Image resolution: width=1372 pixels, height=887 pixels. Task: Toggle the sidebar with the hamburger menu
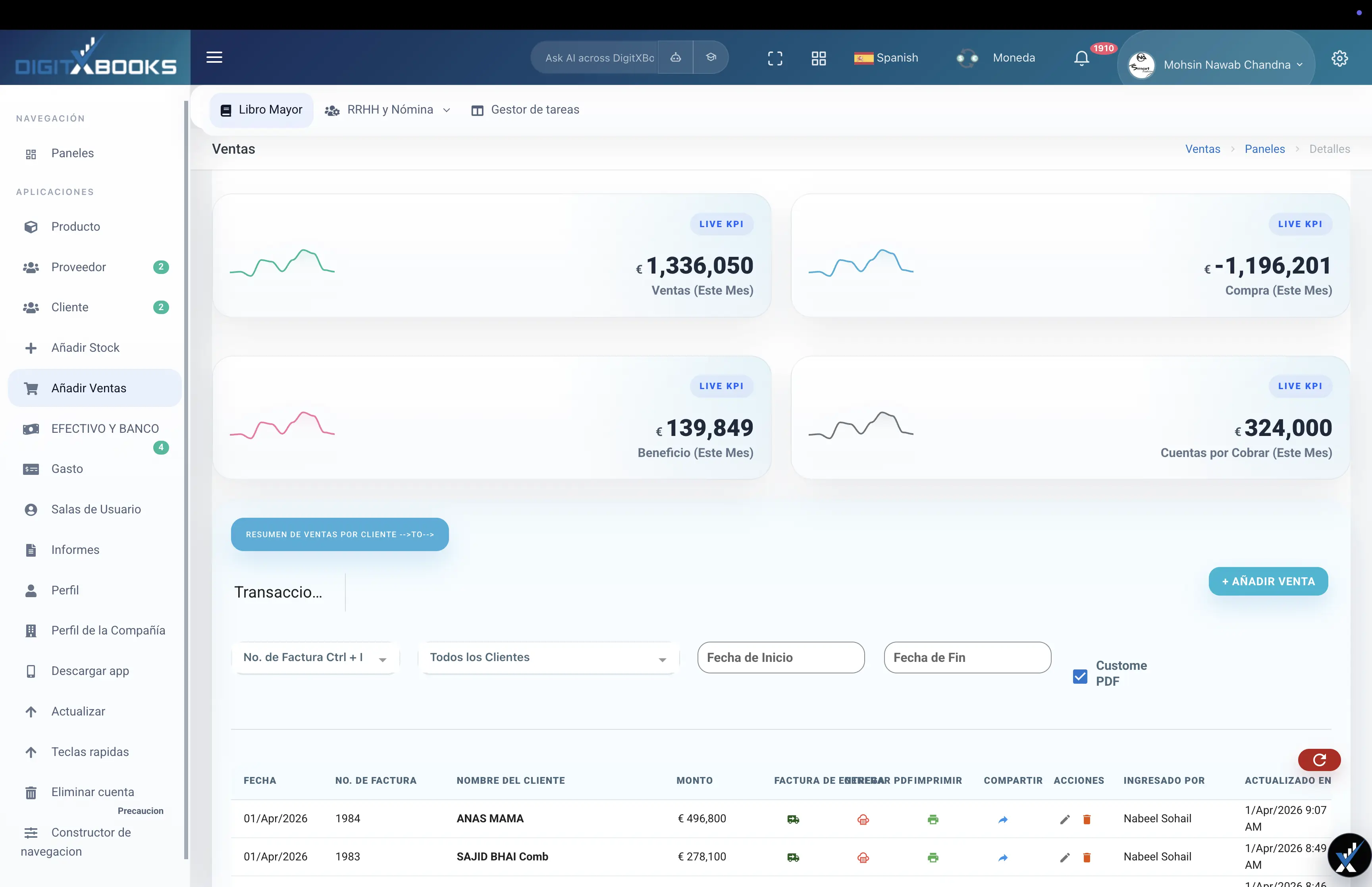214,57
